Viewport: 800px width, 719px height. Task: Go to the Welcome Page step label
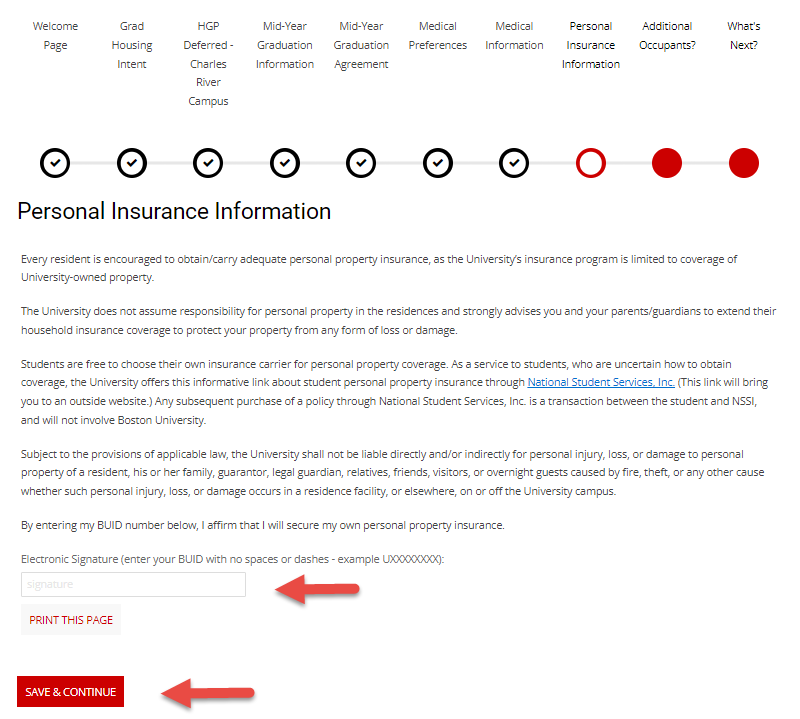(x=55, y=36)
